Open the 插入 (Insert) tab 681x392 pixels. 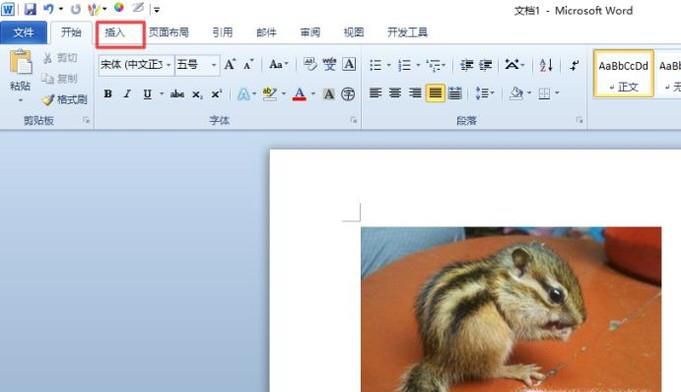pyautogui.click(x=115, y=33)
